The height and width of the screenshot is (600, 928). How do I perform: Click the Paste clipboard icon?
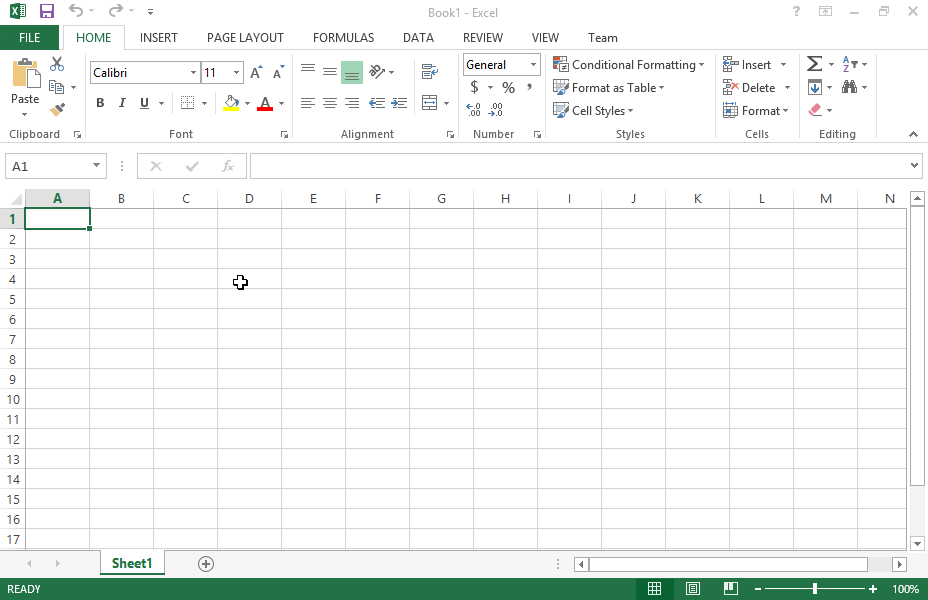click(x=25, y=74)
